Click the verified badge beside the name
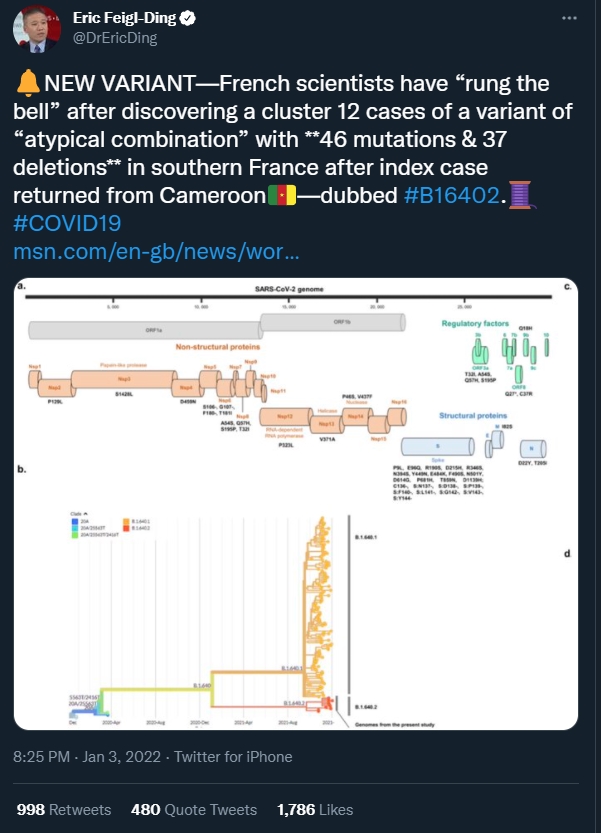This screenshot has width=601, height=833. 179,18
